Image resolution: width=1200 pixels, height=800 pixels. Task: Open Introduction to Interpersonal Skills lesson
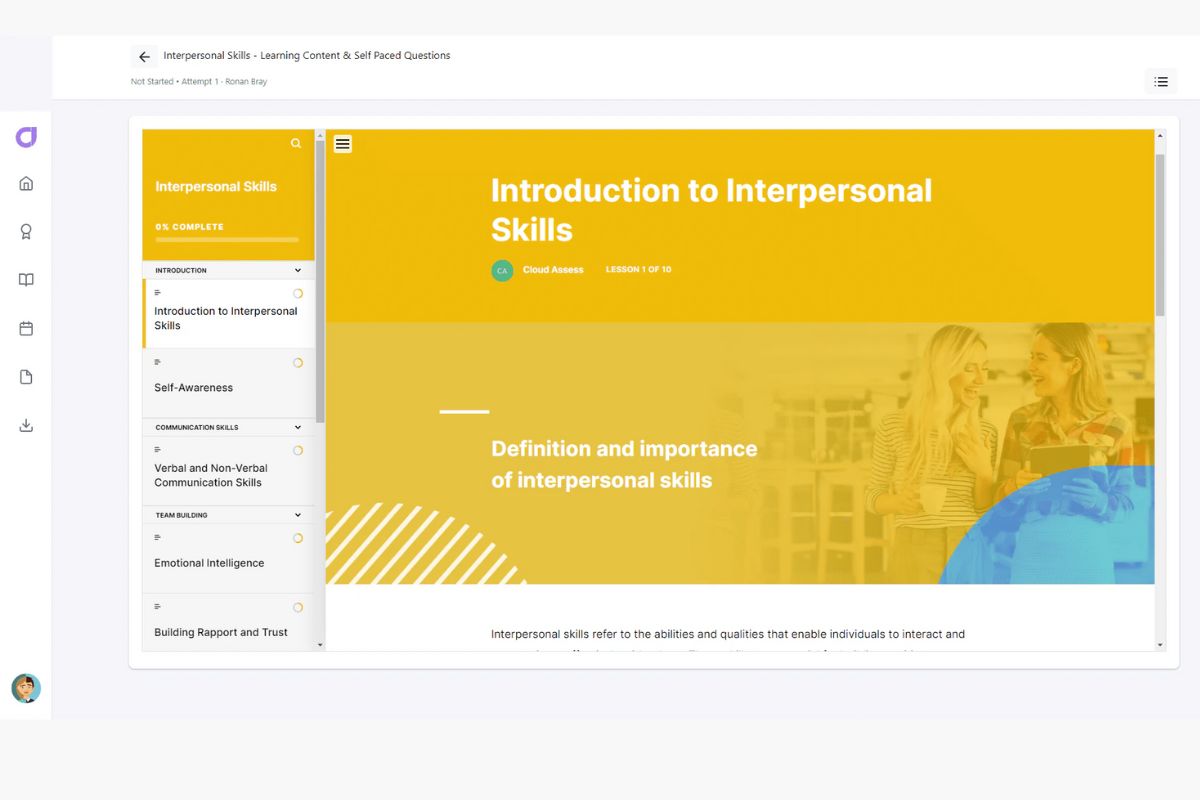coord(228,314)
